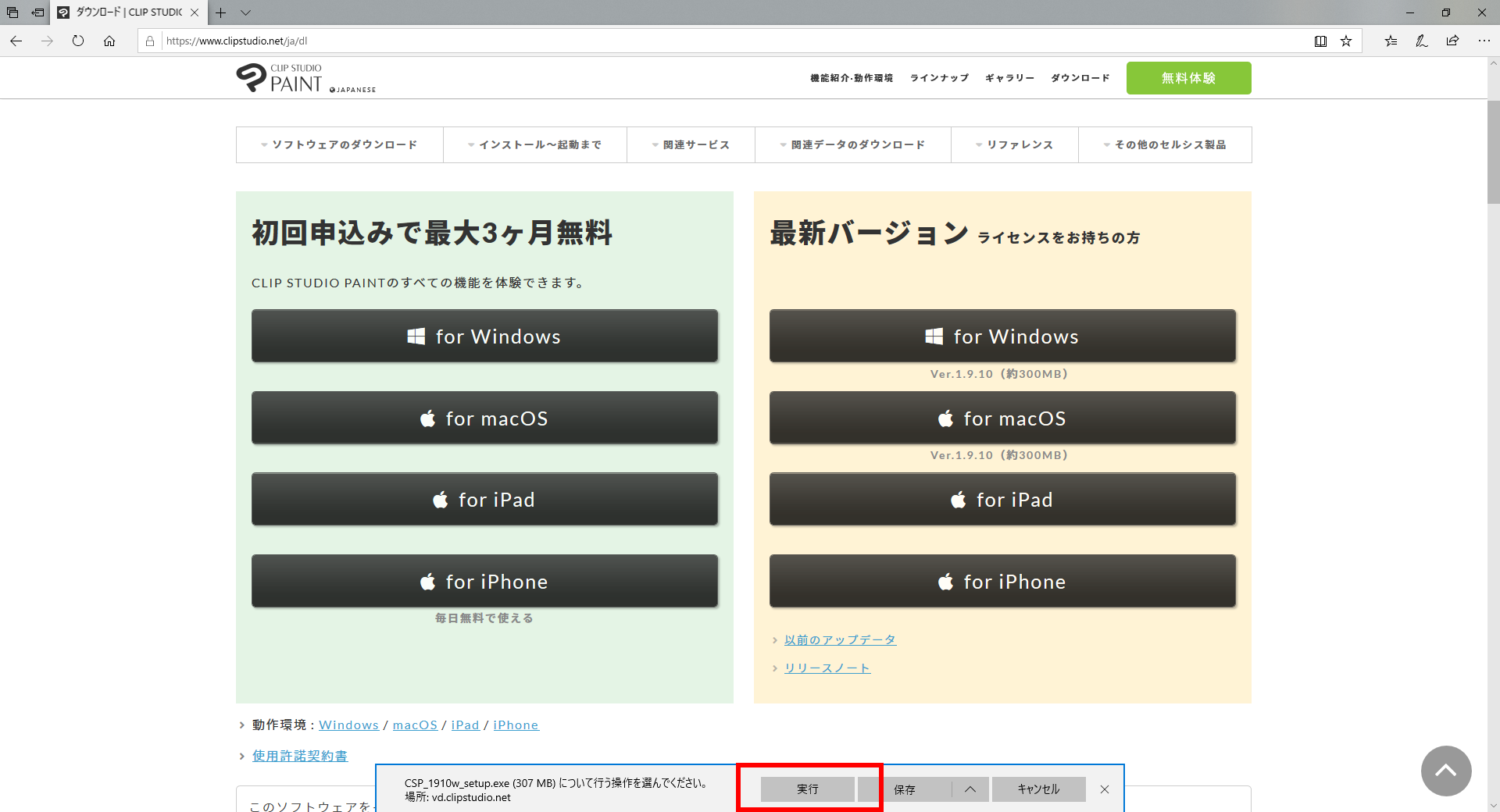Click the vertical scrollbar thumb
Screen dimensions: 1500x812
1493,152
